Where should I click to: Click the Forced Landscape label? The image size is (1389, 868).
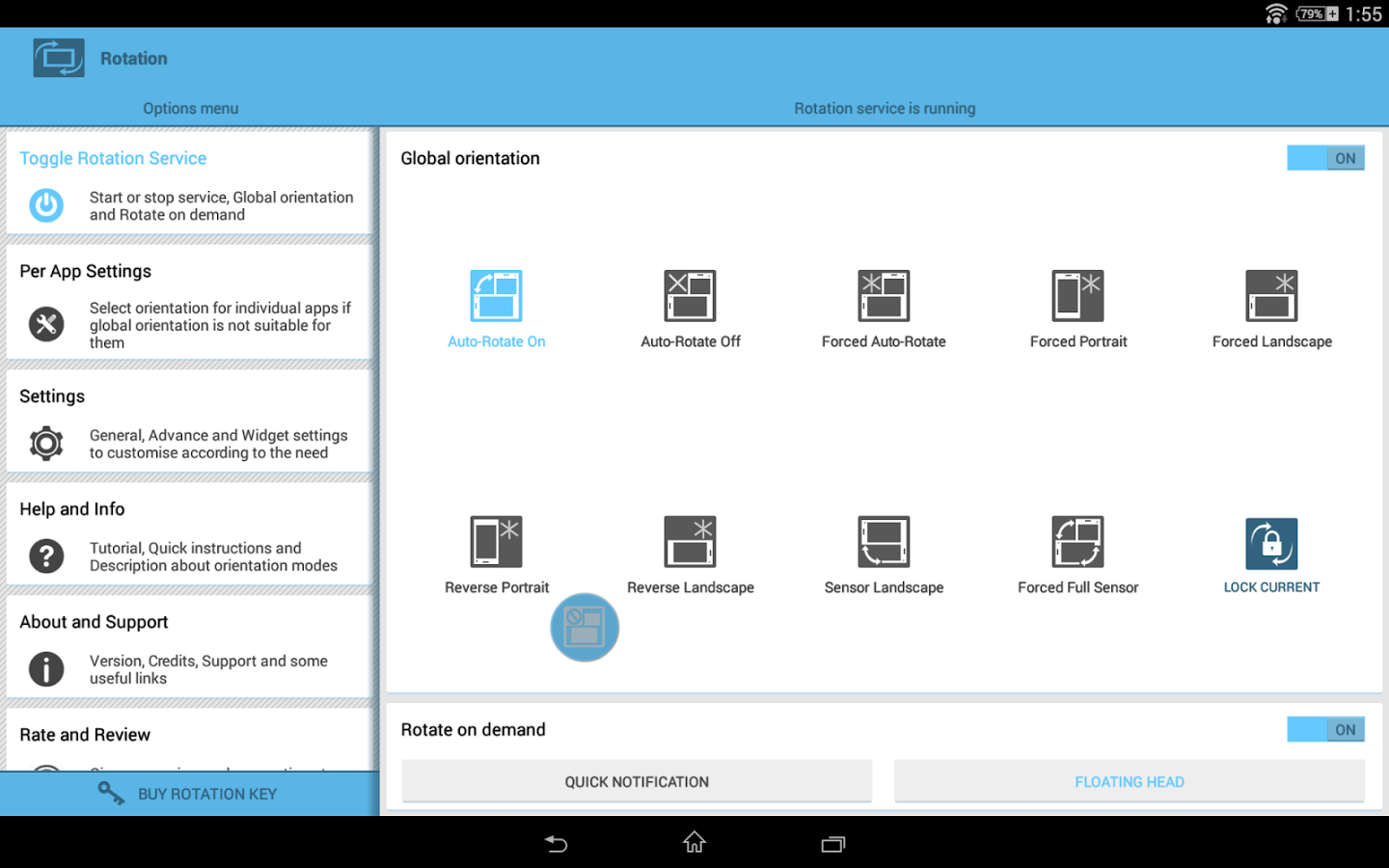pyautogui.click(x=1271, y=341)
